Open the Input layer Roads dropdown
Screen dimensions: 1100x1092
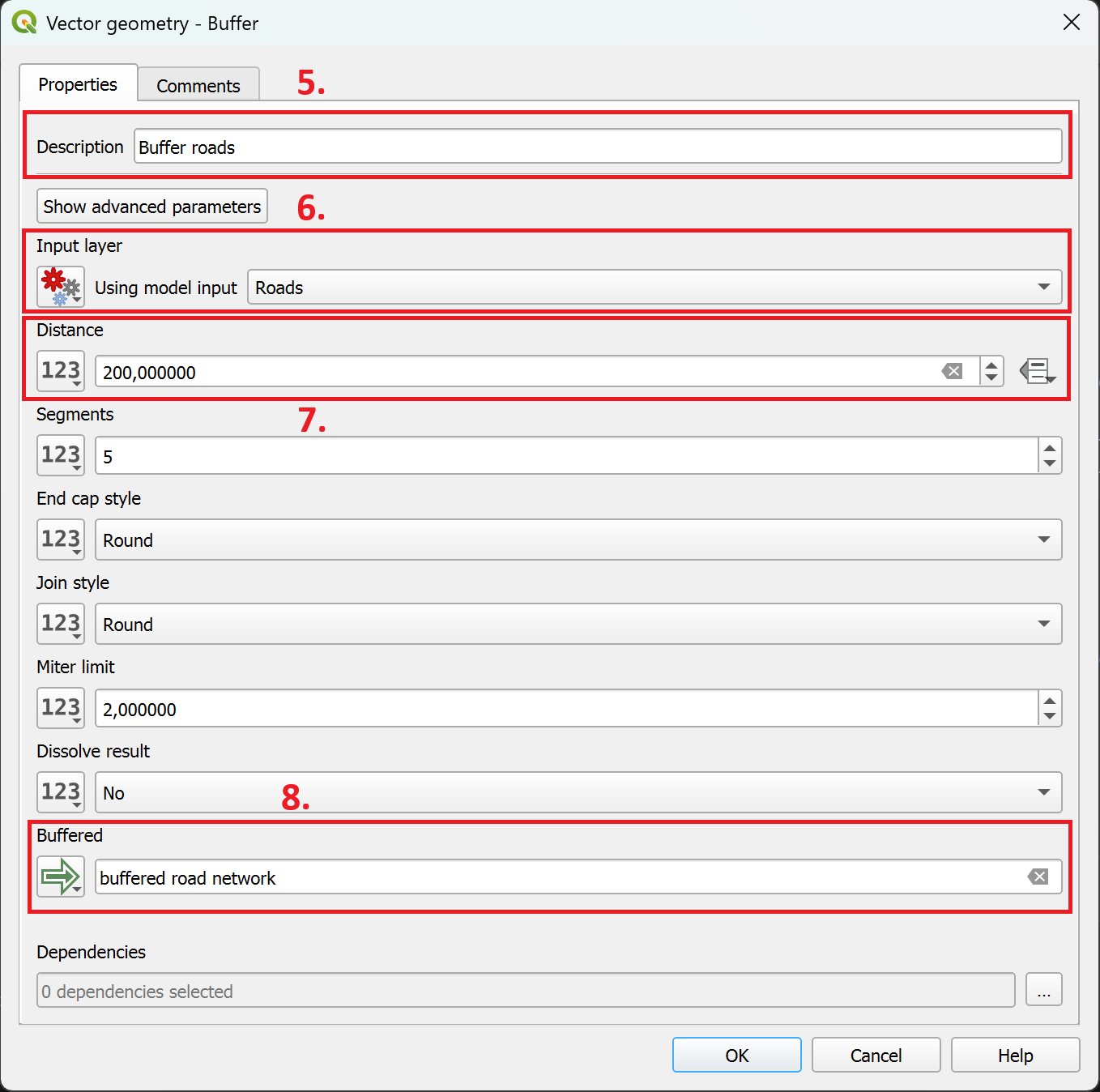click(654, 288)
